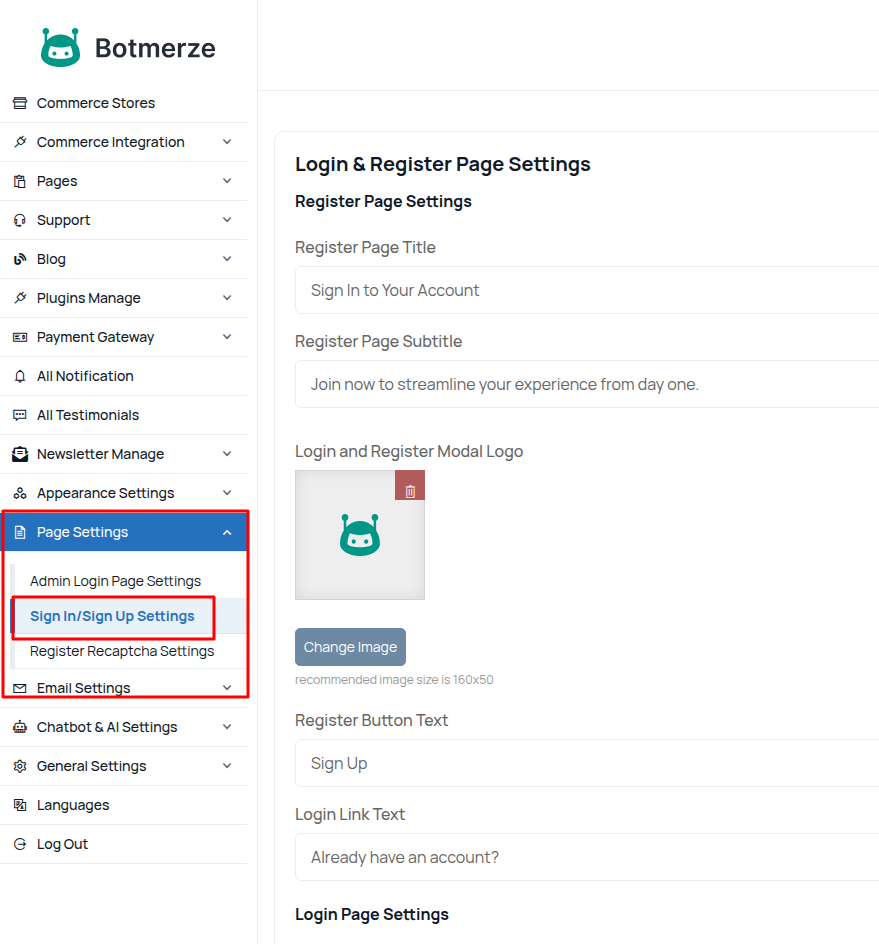Viewport: 879px width, 944px height.
Task: Click the Register Page Title field
Action: (x=586, y=290)
